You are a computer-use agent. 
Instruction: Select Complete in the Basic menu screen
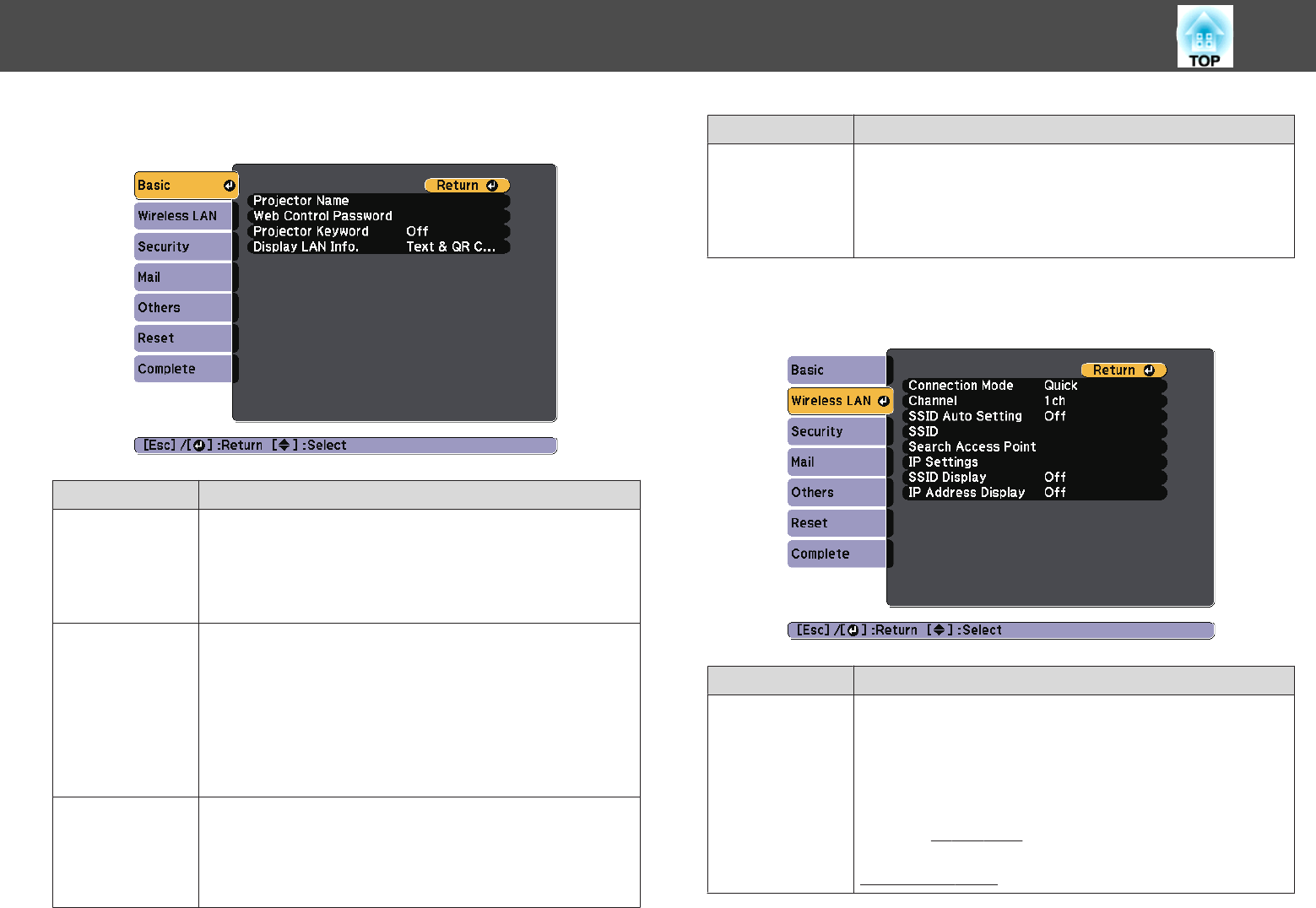tap(182, 370)
